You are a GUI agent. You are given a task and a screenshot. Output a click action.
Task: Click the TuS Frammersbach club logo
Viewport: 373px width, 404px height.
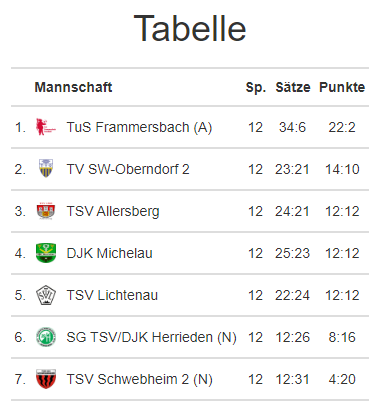46,127
